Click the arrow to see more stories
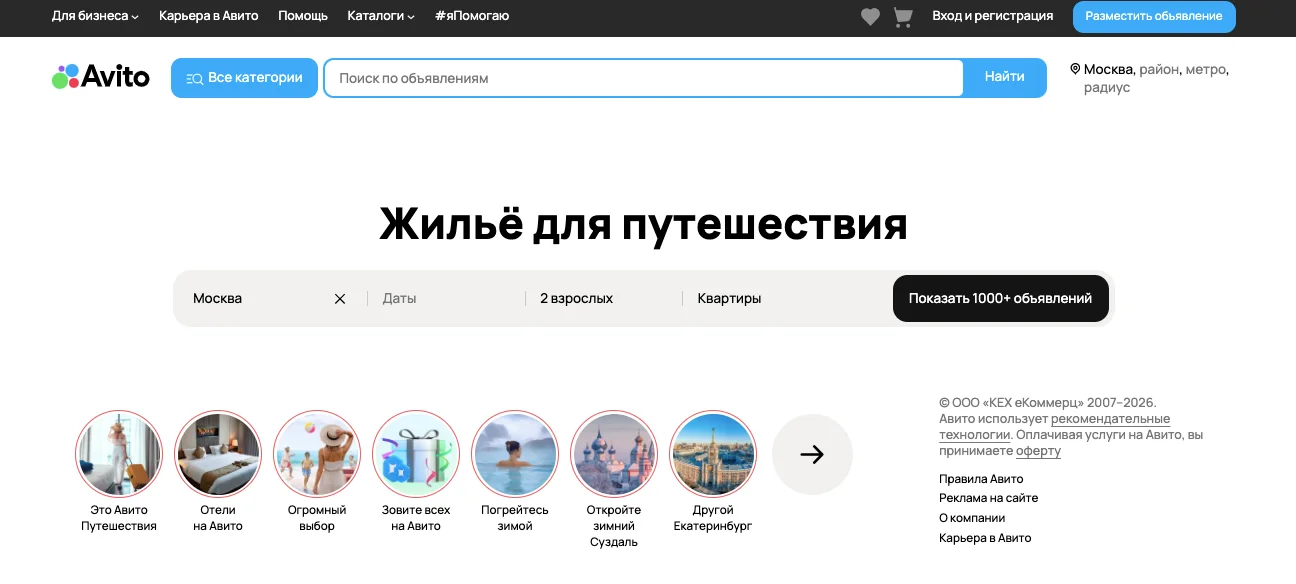Viewport: 1296px width, 584px height. [812, 454]
